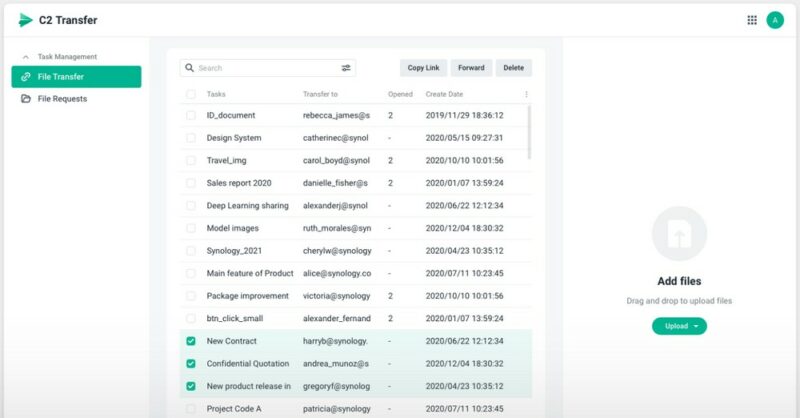Select the New Contract task name
800x418 pixels.
coord(232,341)
